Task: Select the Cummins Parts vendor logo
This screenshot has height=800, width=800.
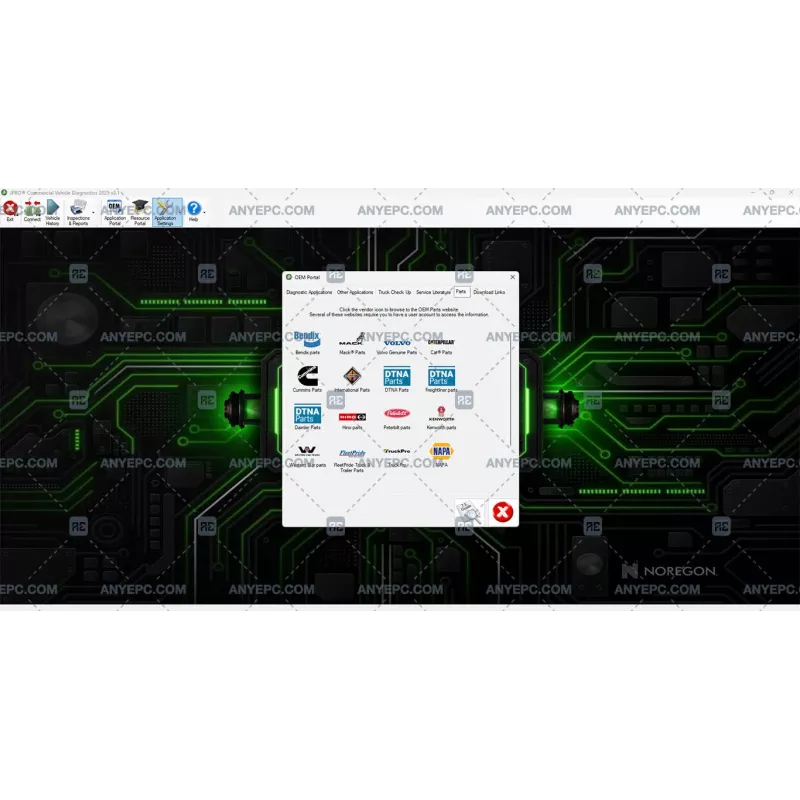Action: click(307, 375)
